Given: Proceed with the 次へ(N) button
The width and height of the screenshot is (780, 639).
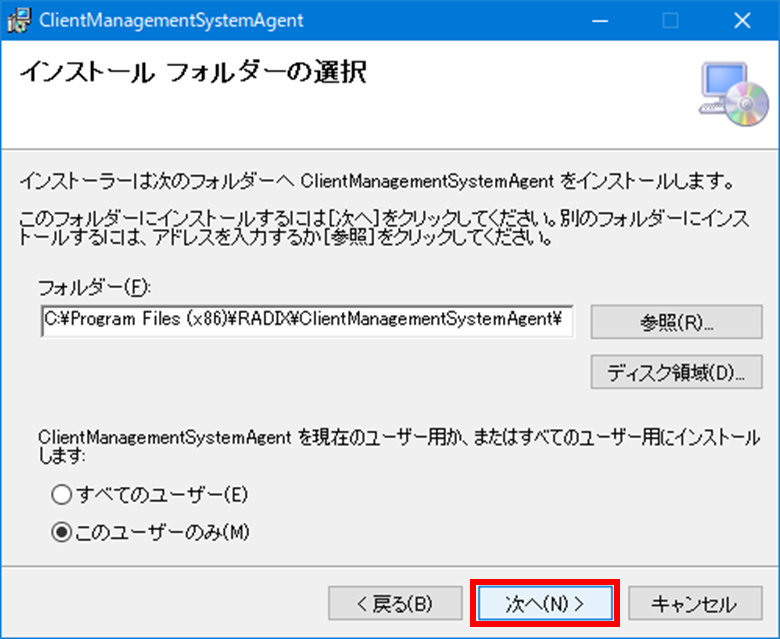Looking at the screenshot, I should (x=545, y=603).
